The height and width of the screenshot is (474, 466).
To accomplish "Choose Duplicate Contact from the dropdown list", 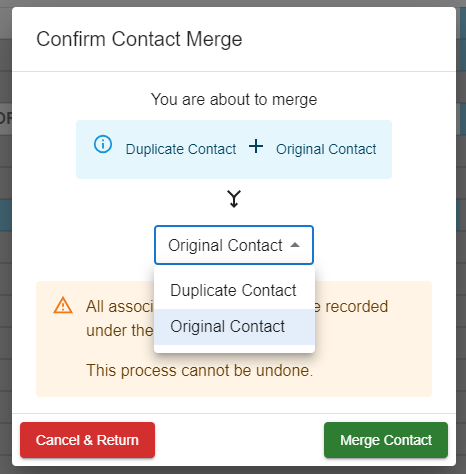I will (234, 290).
